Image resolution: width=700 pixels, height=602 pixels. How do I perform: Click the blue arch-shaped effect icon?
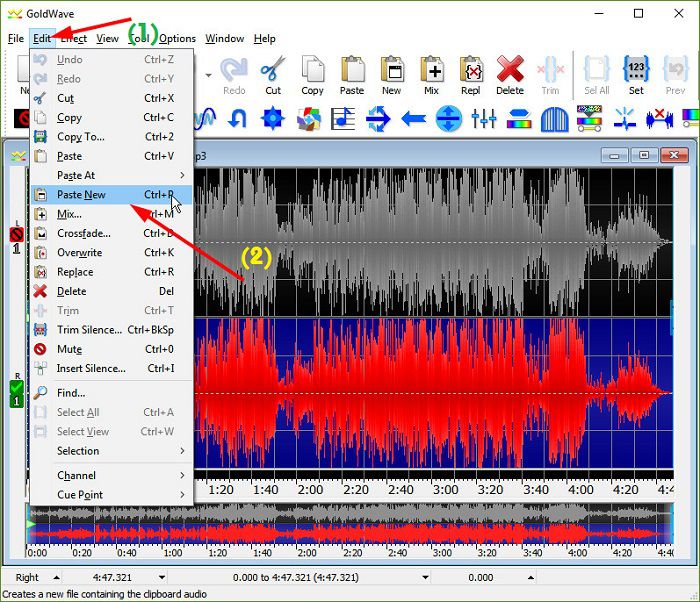(x=554, y=119)
